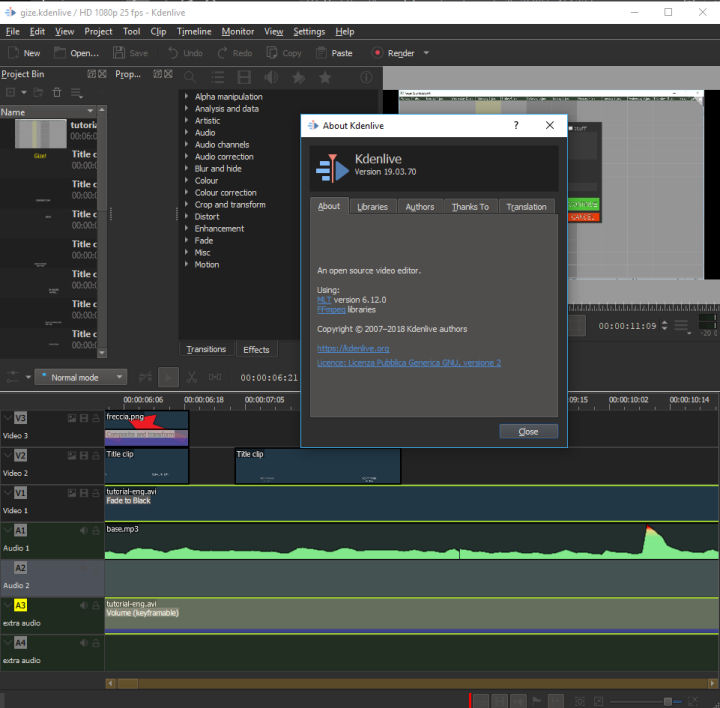Viewport: 720px width, 708px height.
Task: Click the effects list view icon
Action: pyautogui.click(x=217, y=77)
